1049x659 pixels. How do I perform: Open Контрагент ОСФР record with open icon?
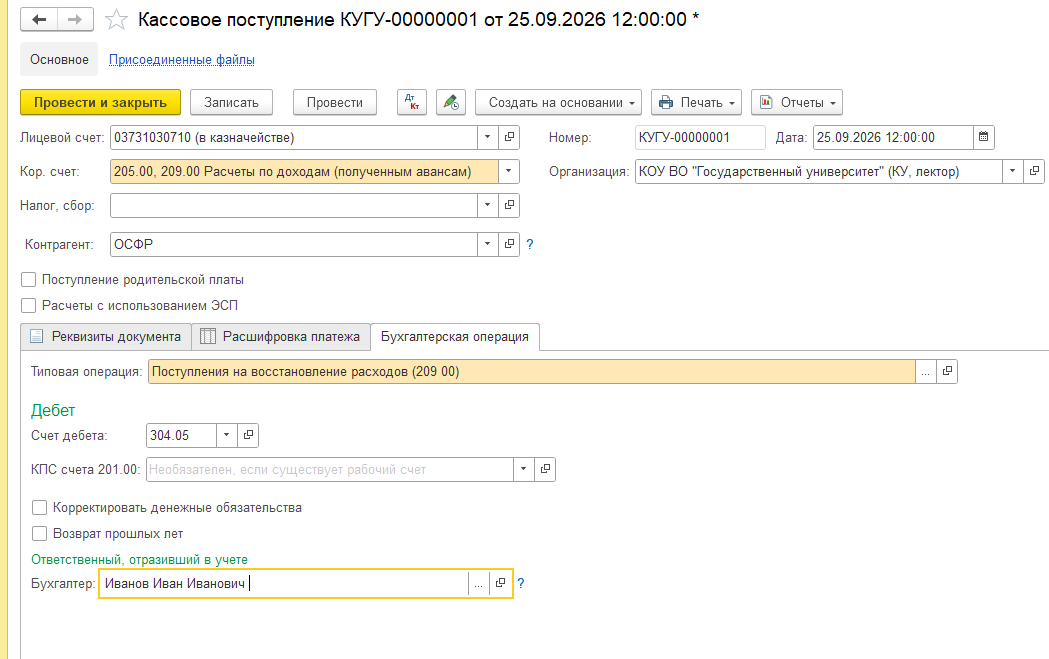509,244
